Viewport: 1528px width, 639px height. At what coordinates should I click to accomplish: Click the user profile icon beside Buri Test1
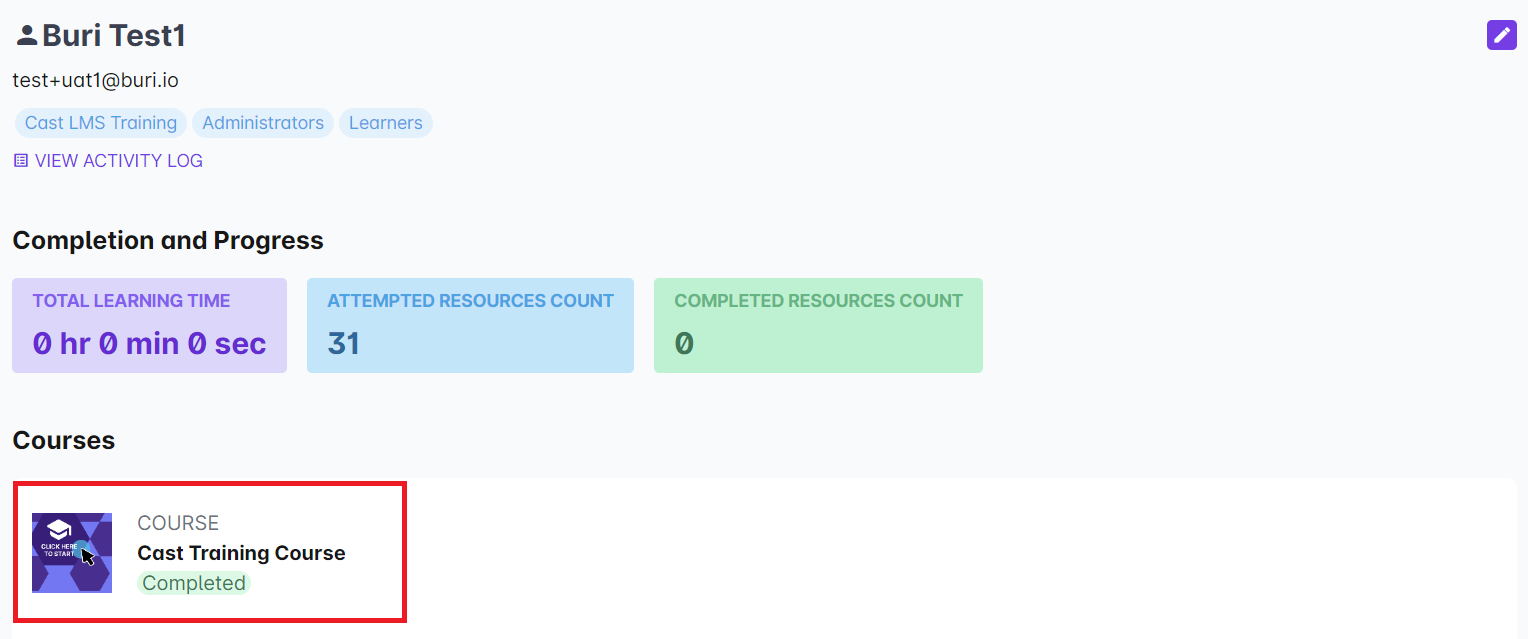[x=26, y=36]
